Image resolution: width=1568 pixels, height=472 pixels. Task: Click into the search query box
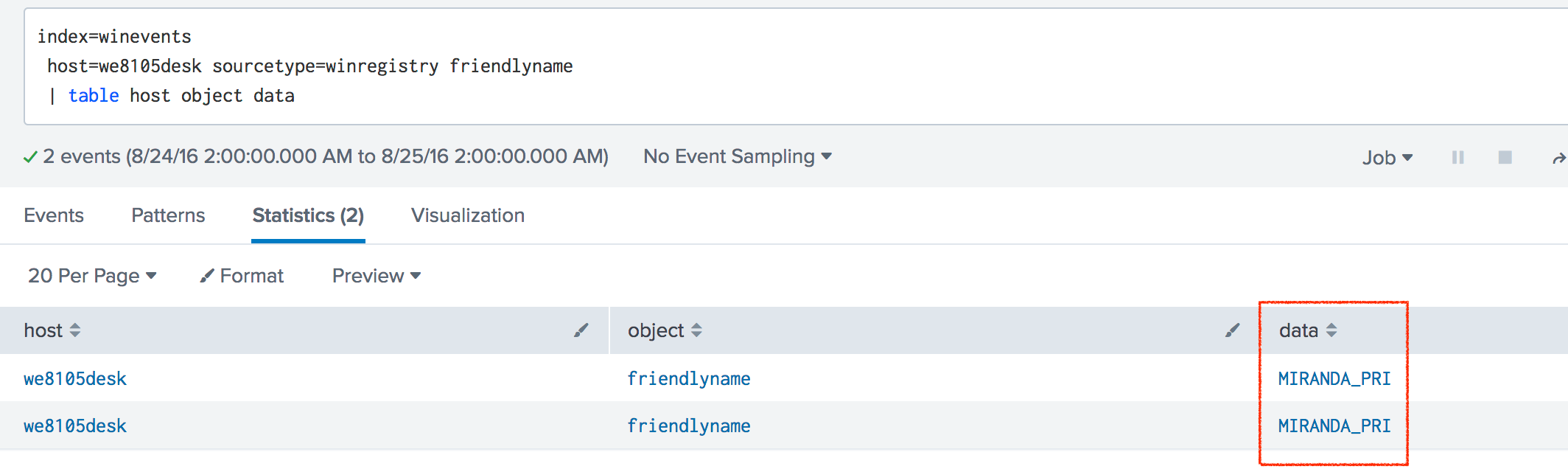[x=796, y=66]
